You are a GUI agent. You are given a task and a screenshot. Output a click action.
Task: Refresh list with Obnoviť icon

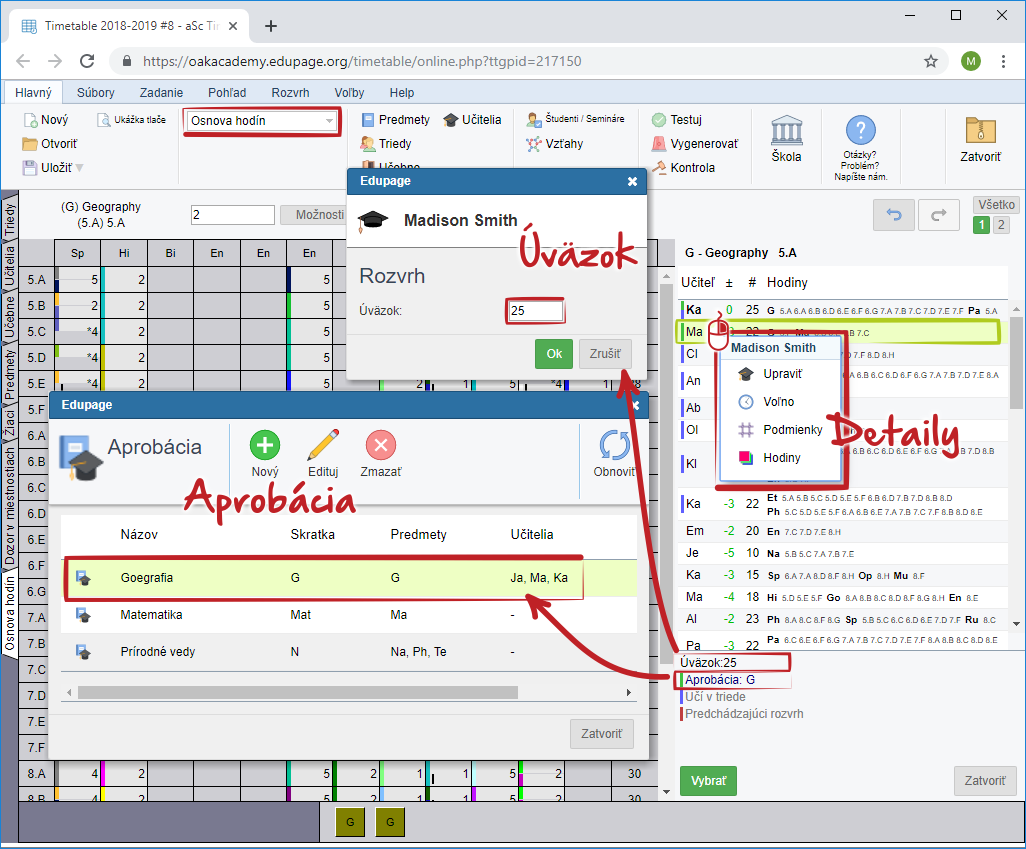614,447
